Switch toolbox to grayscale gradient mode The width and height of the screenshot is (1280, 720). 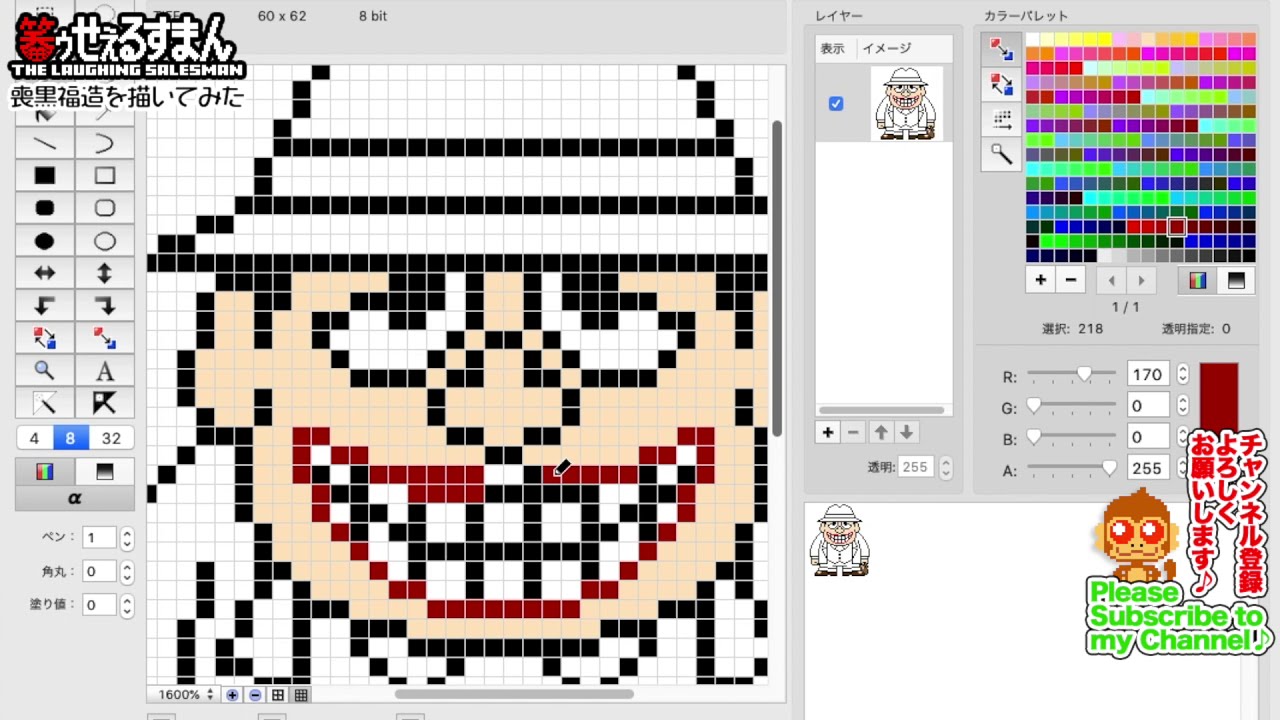pyautogui.click(x=105, y=471)
